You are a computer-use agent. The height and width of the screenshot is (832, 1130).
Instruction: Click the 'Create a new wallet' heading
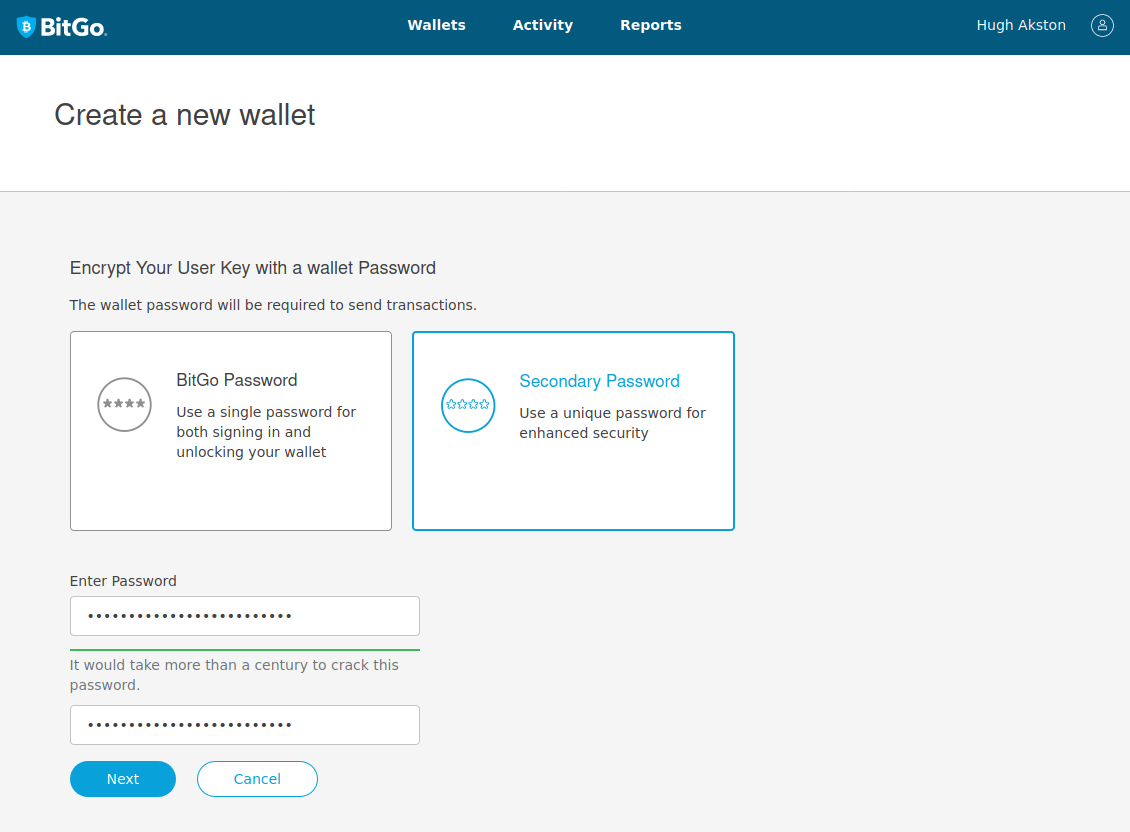184,115
